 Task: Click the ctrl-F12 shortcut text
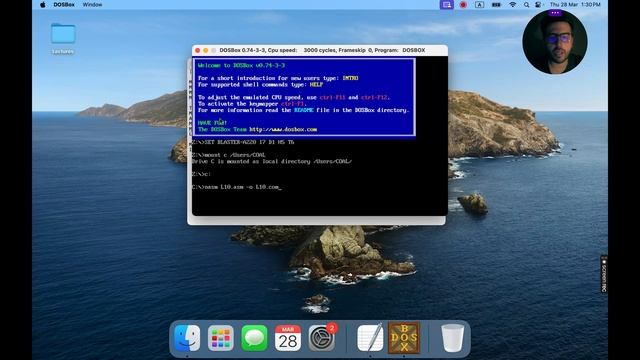click(x=375, y=98)
